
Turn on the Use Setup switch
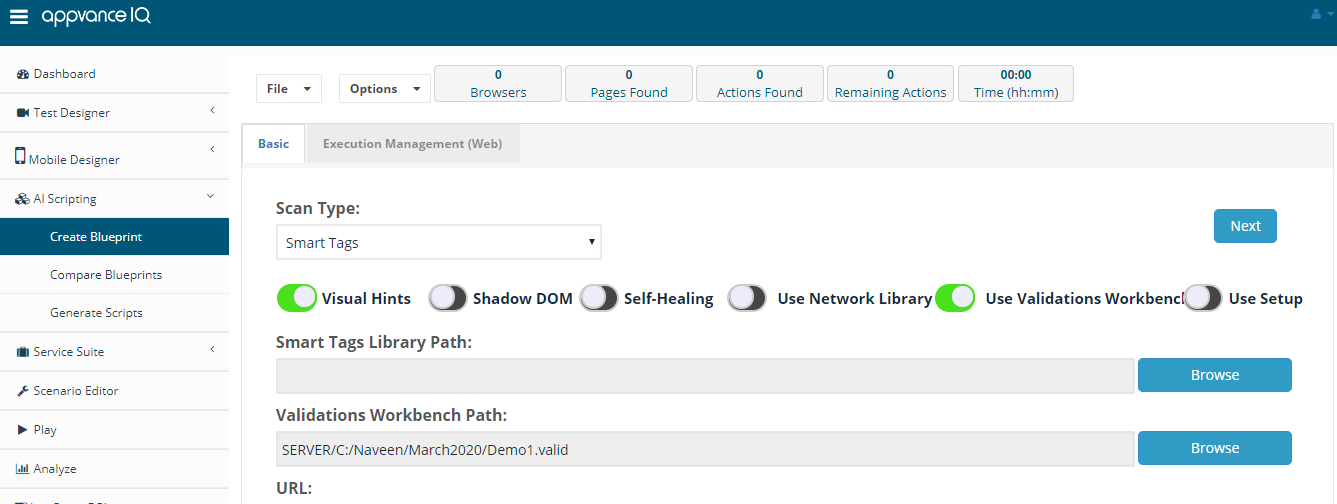1204,298
